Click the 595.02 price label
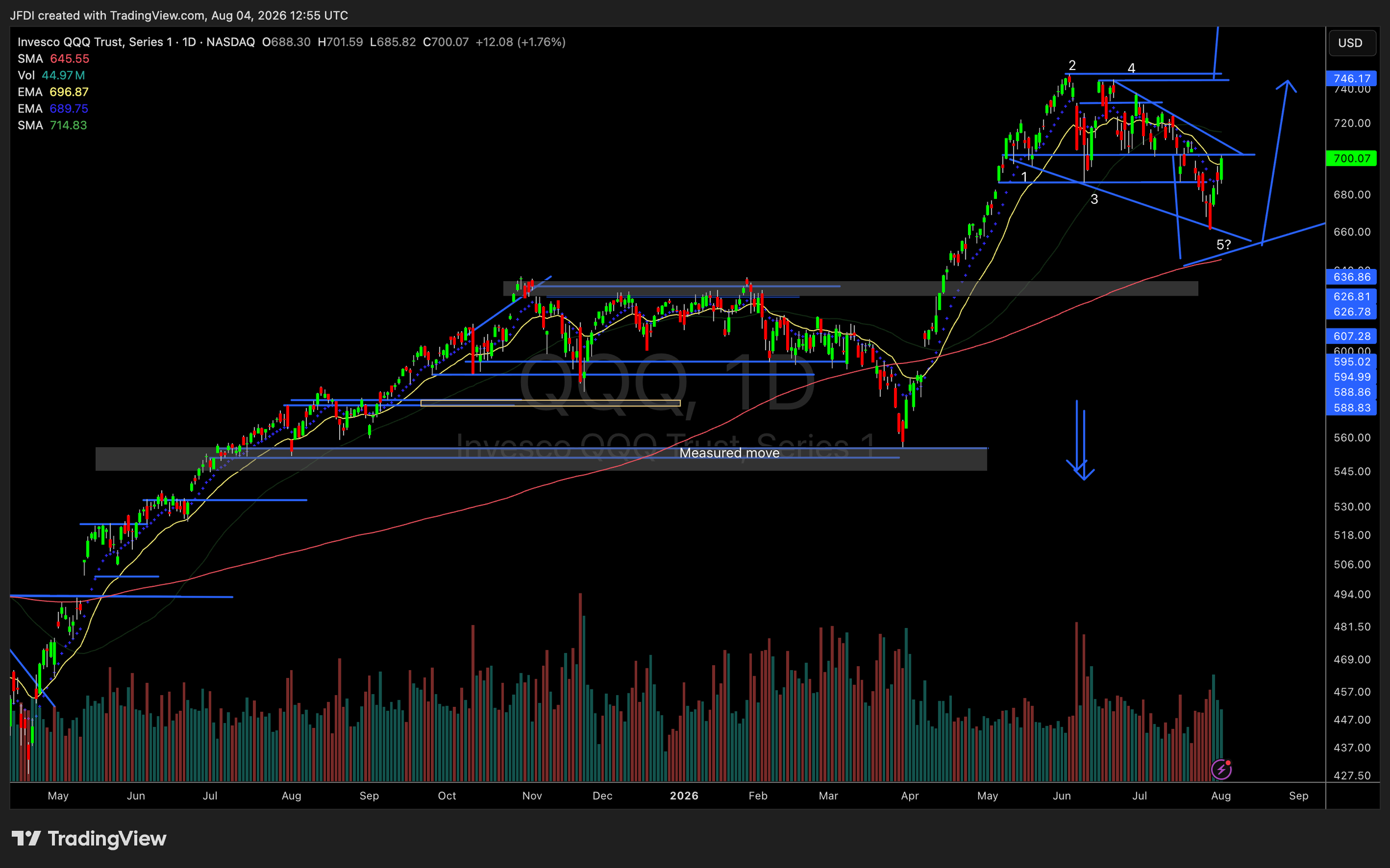 tap(1351, 362)
